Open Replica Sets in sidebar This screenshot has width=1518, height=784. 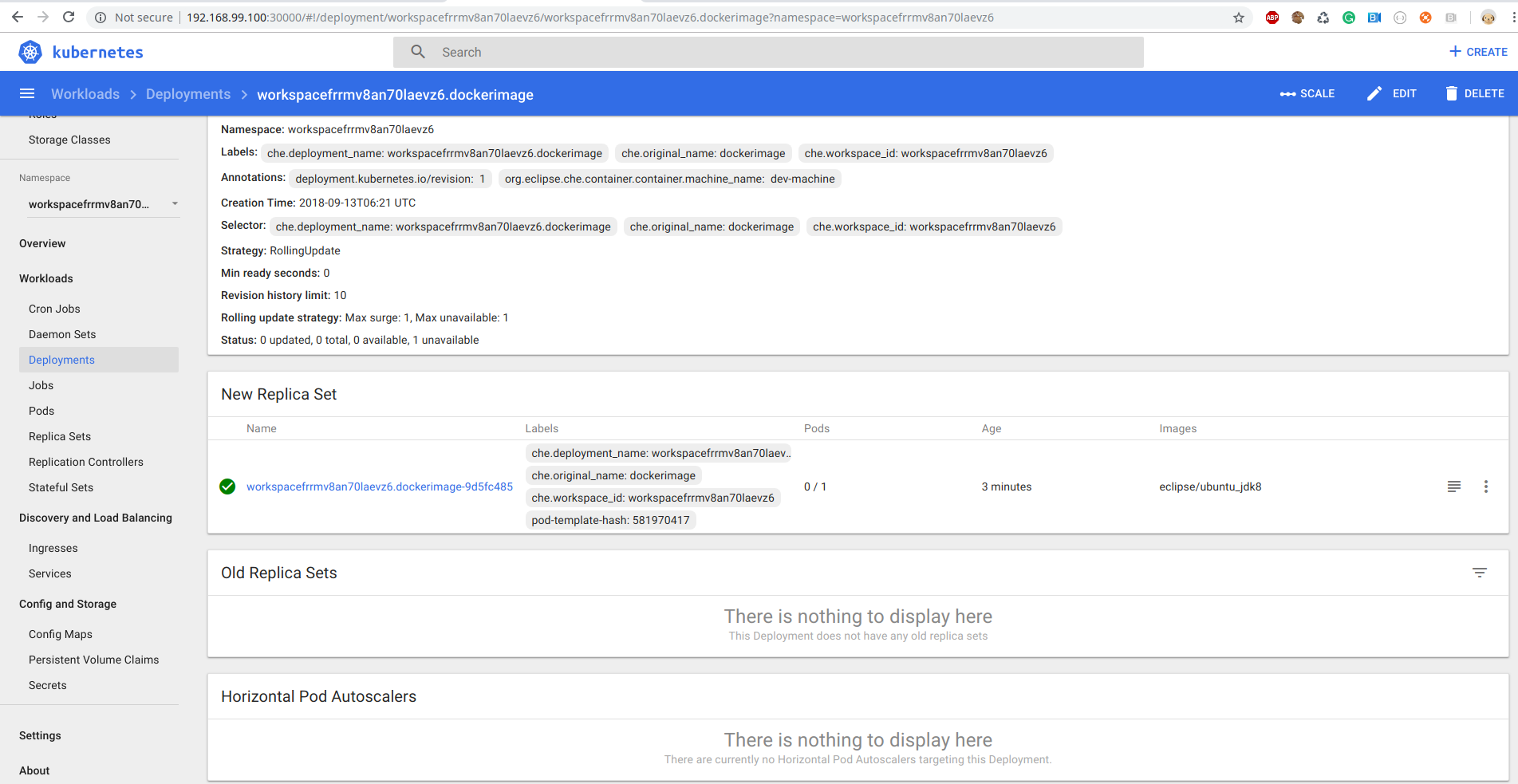(x=60, y=436)
